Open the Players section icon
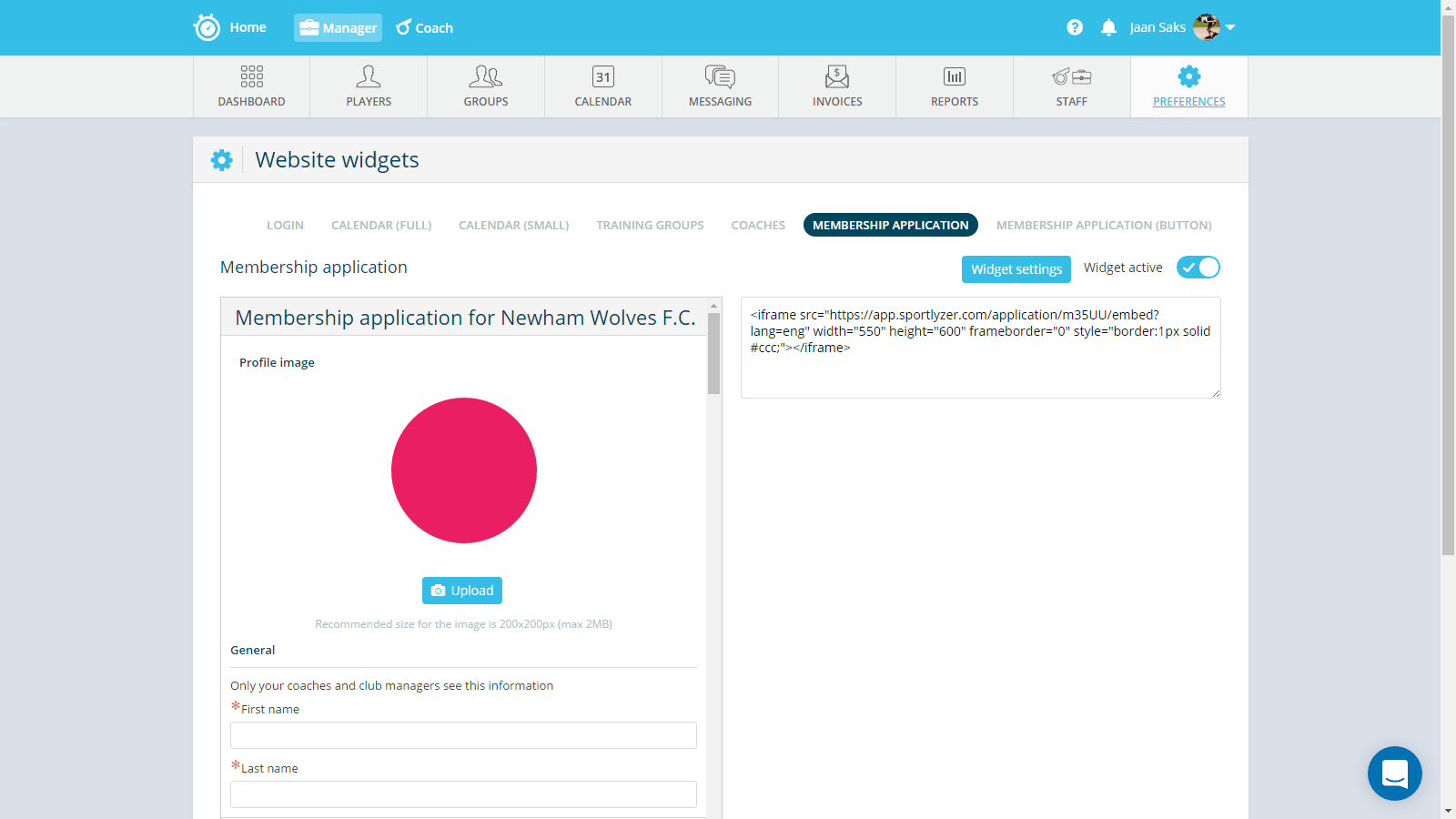This screenshot has width=1456, height=819. point(369,76)
